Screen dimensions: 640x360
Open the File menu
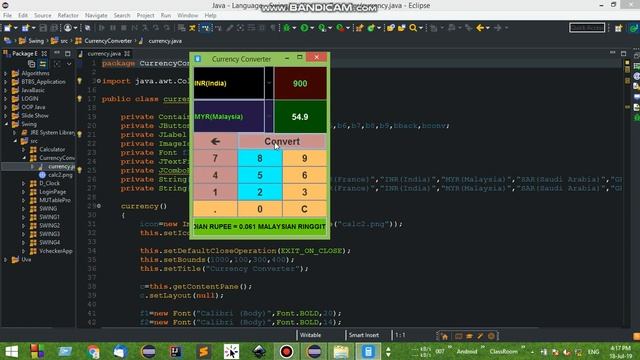[x=7, y=16]
